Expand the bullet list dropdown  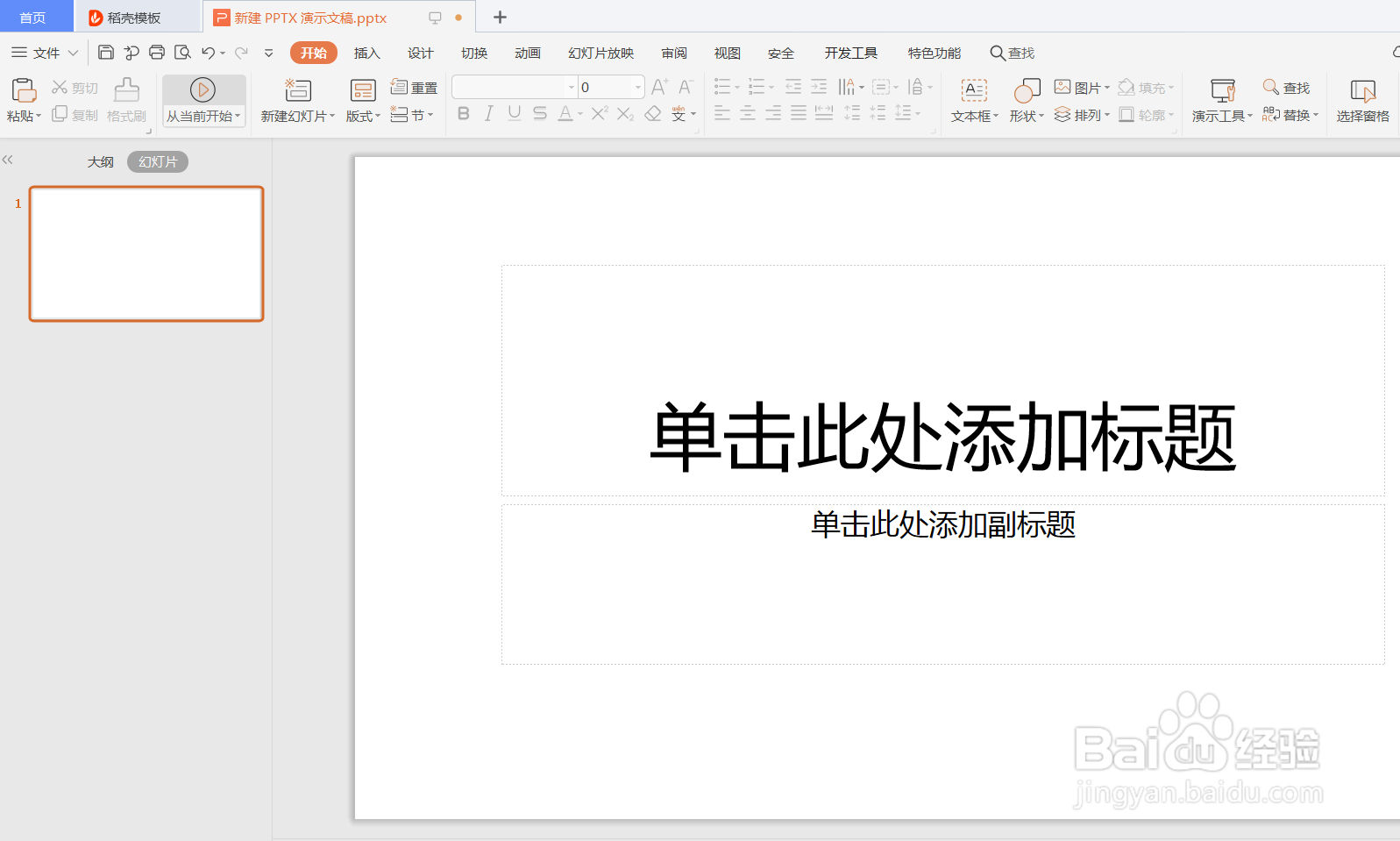736,87
